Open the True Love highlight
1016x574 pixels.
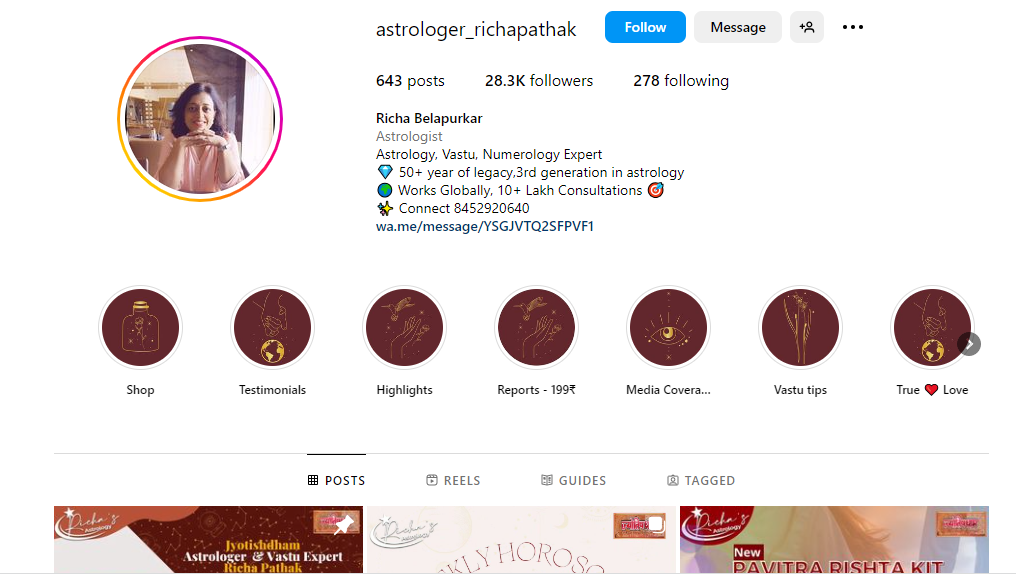[932, 328]
